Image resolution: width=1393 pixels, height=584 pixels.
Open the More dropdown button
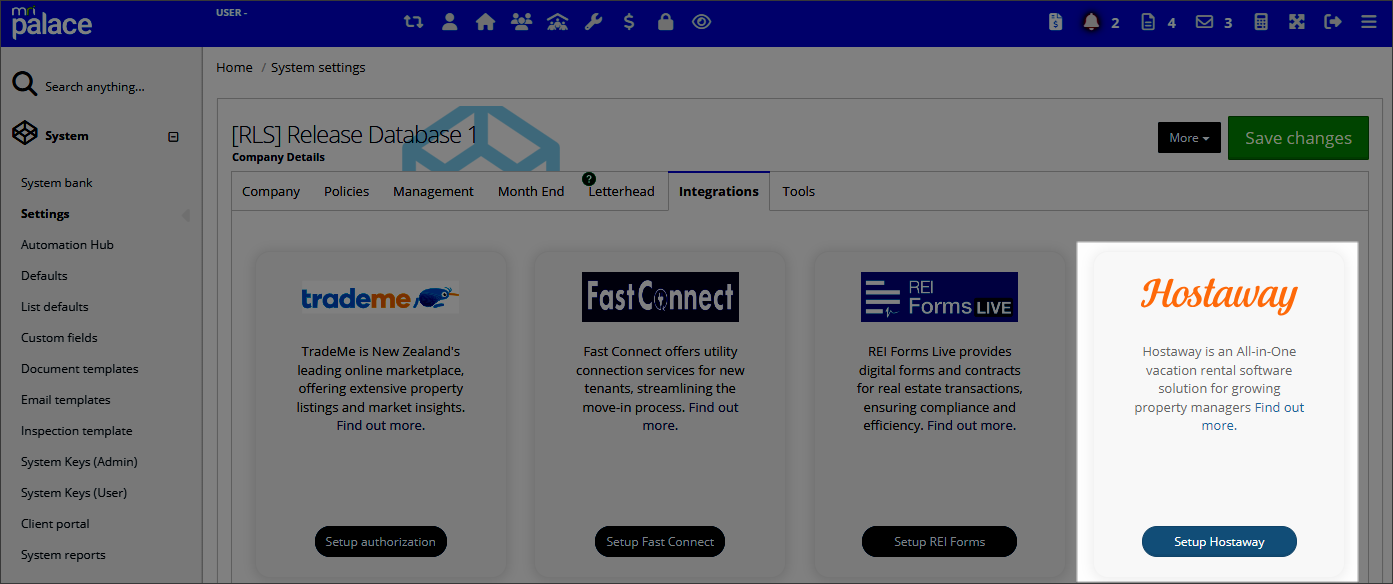[x=1189, y=138]
